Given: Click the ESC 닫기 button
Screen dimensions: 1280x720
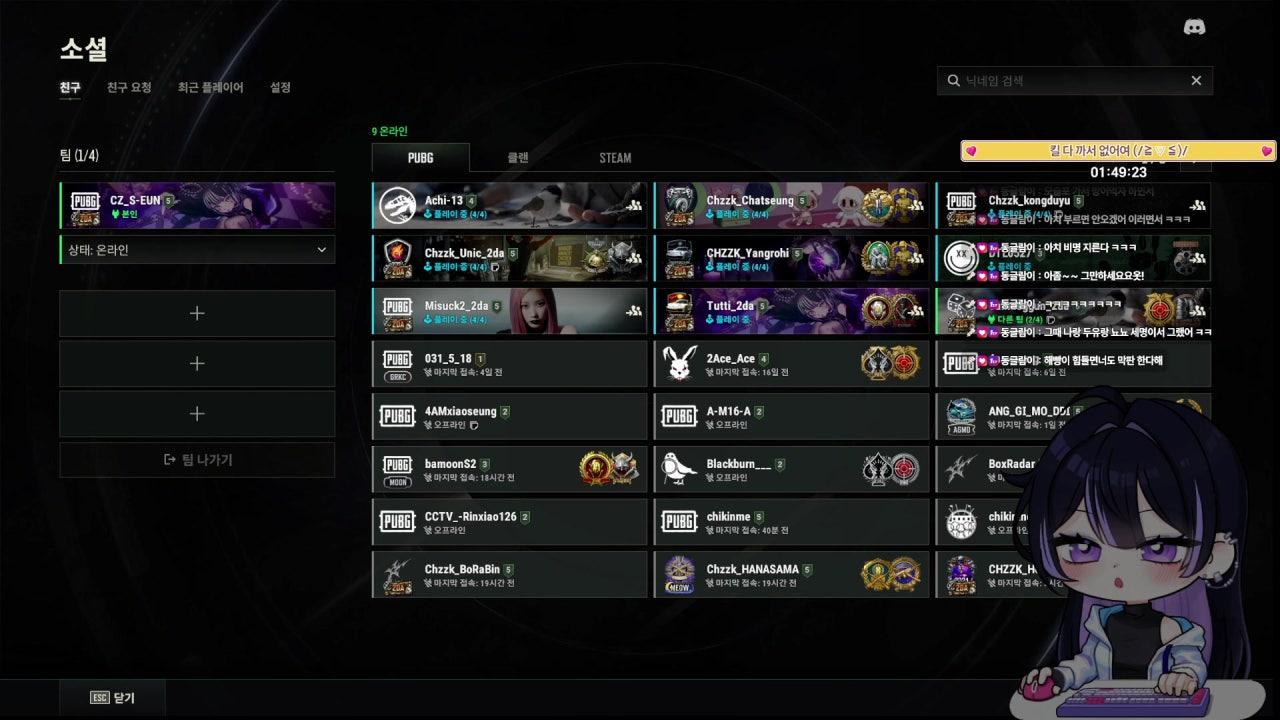Looking at the screenshot, I should pos(112,698).
